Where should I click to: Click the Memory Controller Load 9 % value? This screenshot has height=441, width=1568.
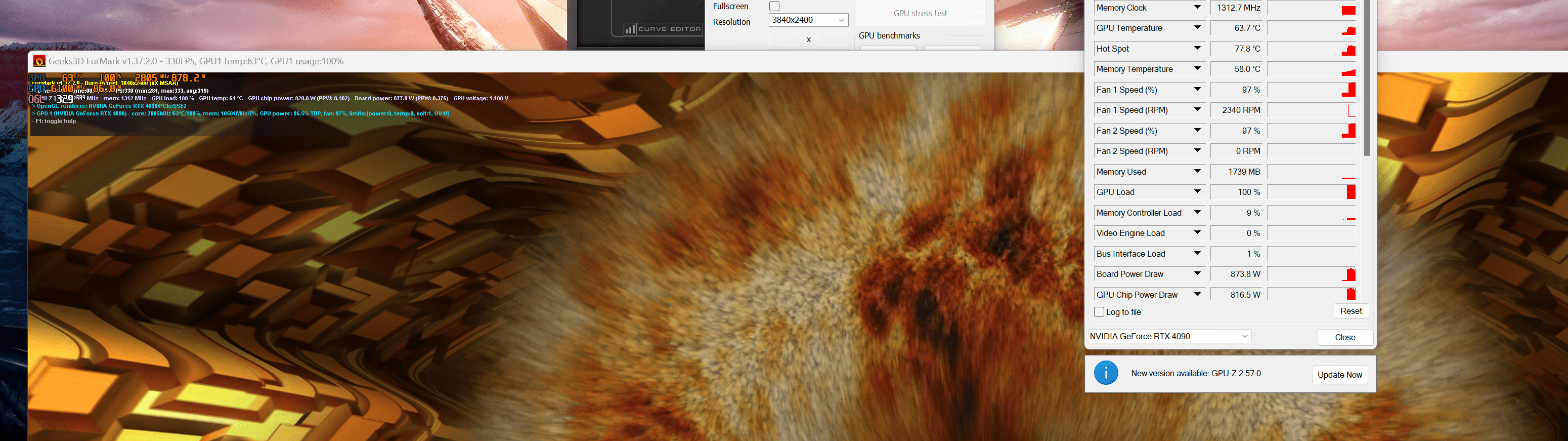point(1236,213)
